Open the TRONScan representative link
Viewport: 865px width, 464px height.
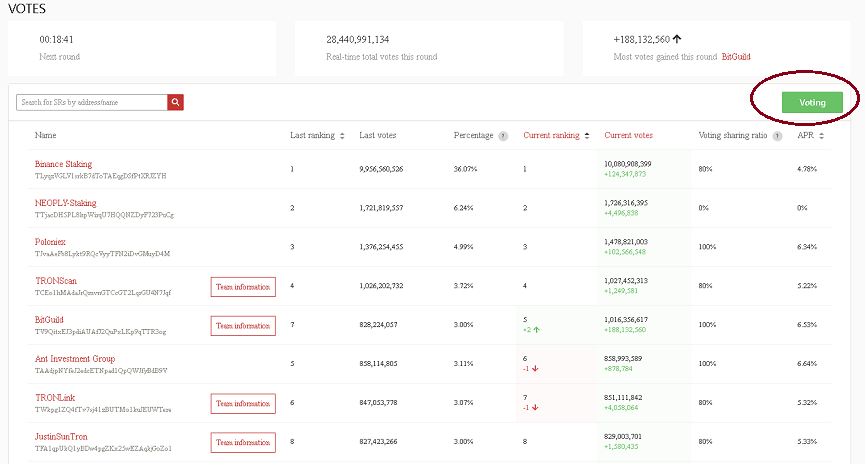[x=56, y=281]
